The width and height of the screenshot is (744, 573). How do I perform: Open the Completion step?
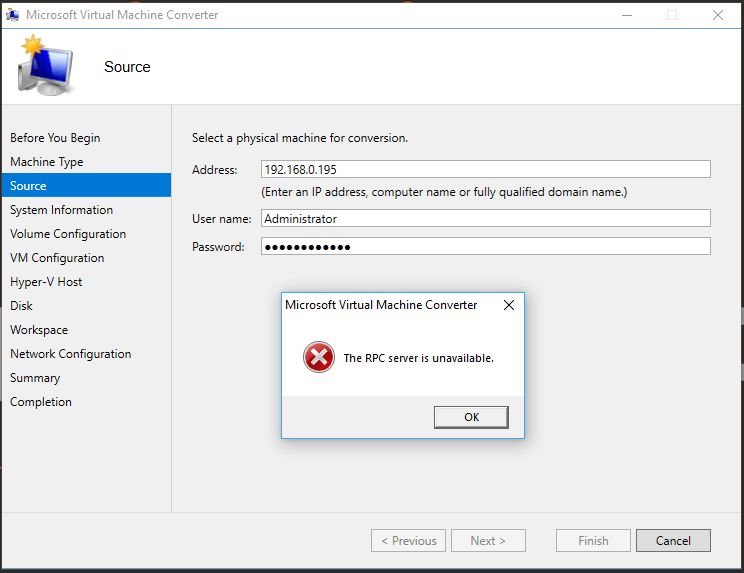pyautogui.click(x=41, y=402)
